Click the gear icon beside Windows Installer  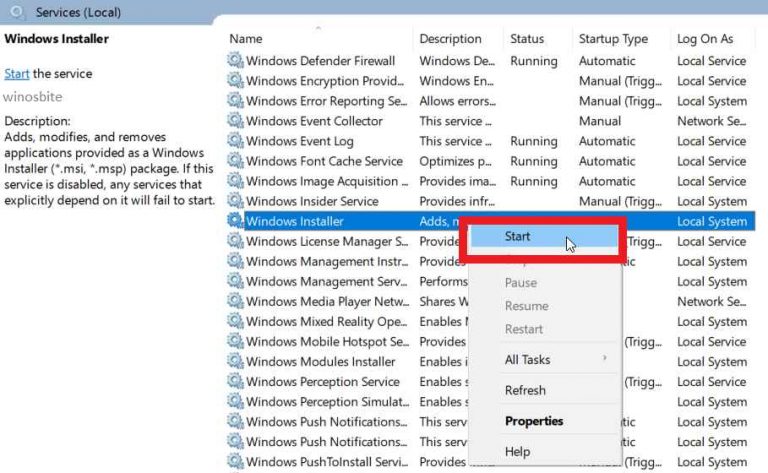tap(235, 221)
